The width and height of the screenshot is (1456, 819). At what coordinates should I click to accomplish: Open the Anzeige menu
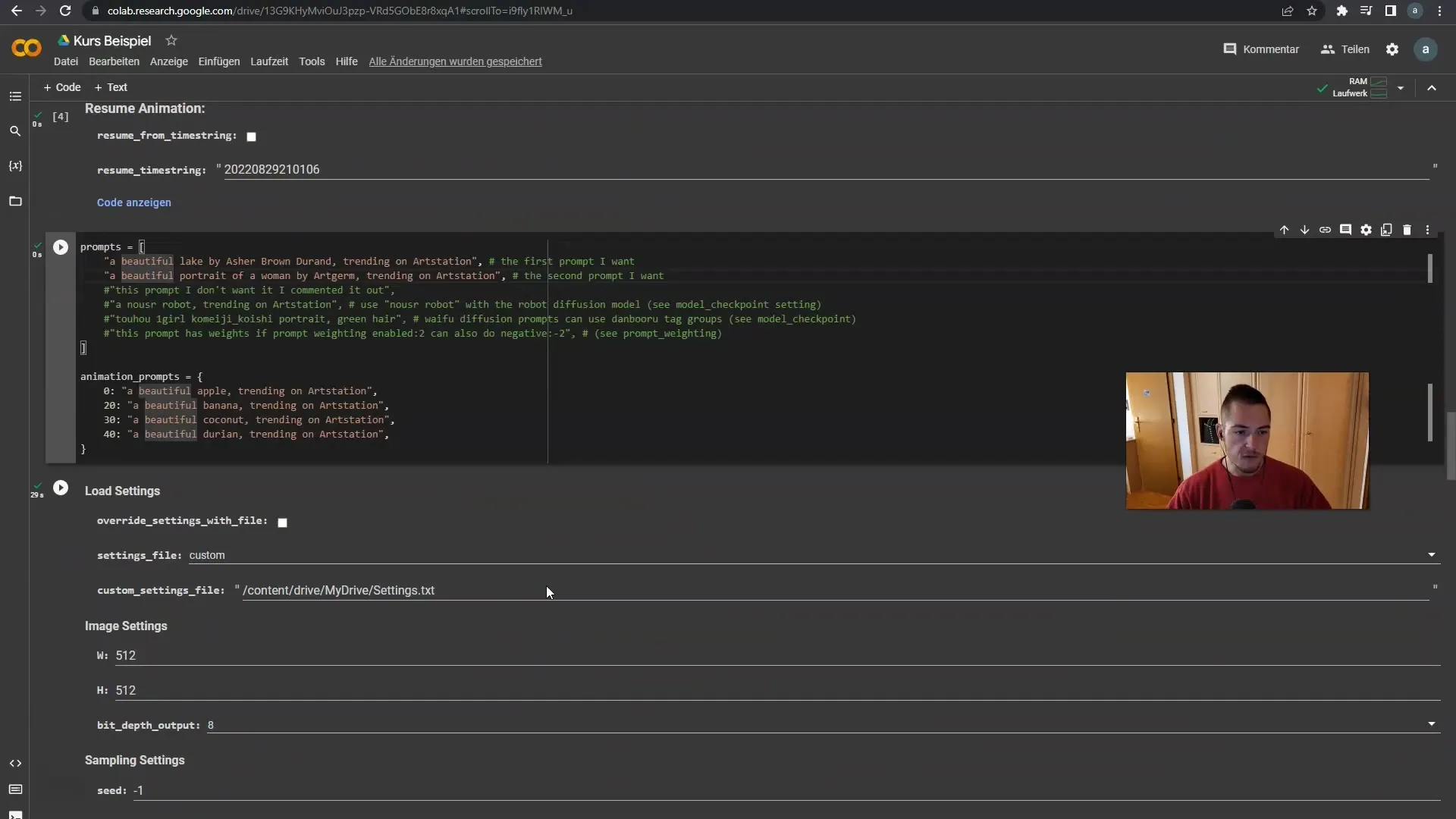pyautogui.click(x=168, y=61)
